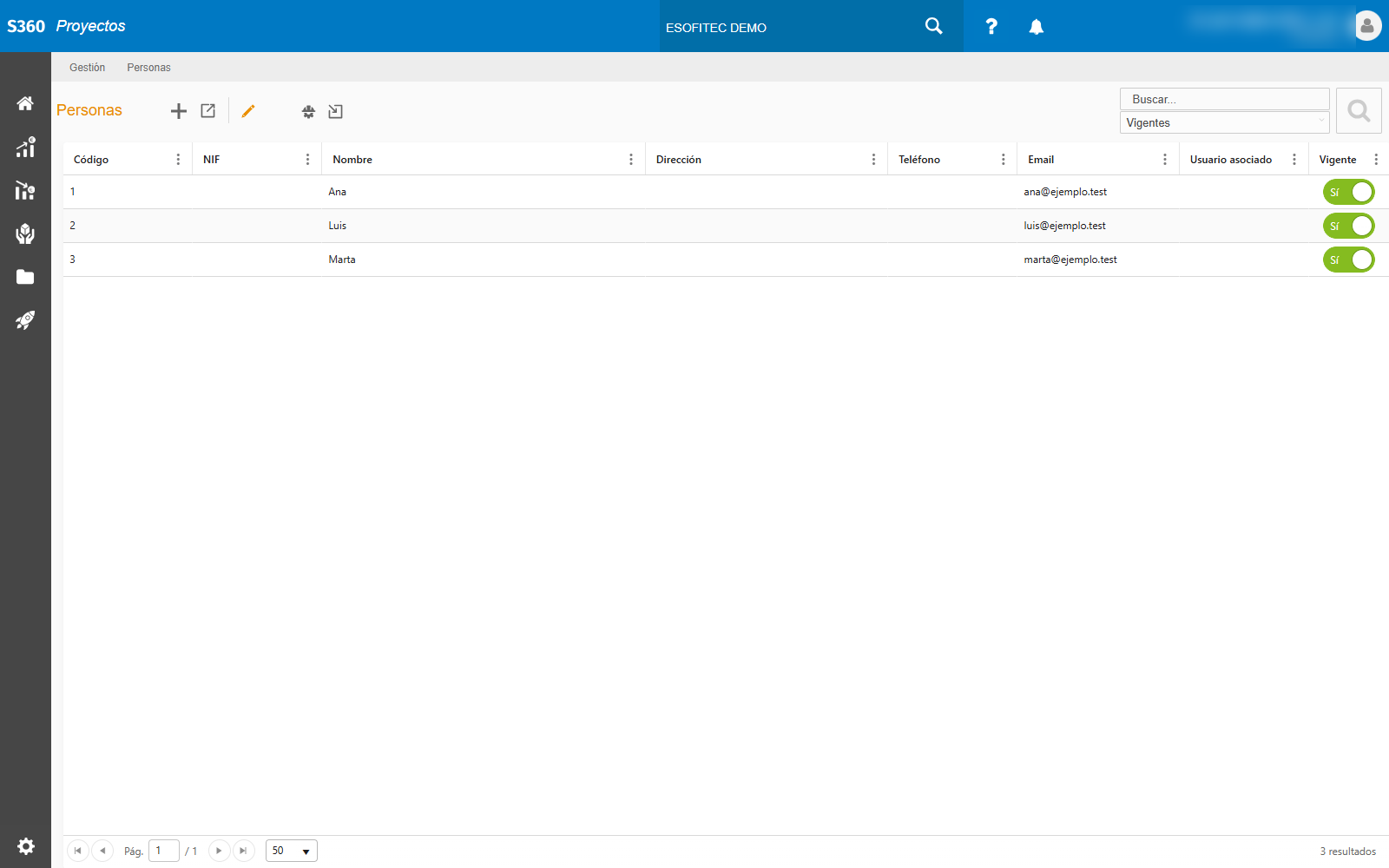Sort by Código column header
This screenshot has width=1389, height=868.
[91, 160]
